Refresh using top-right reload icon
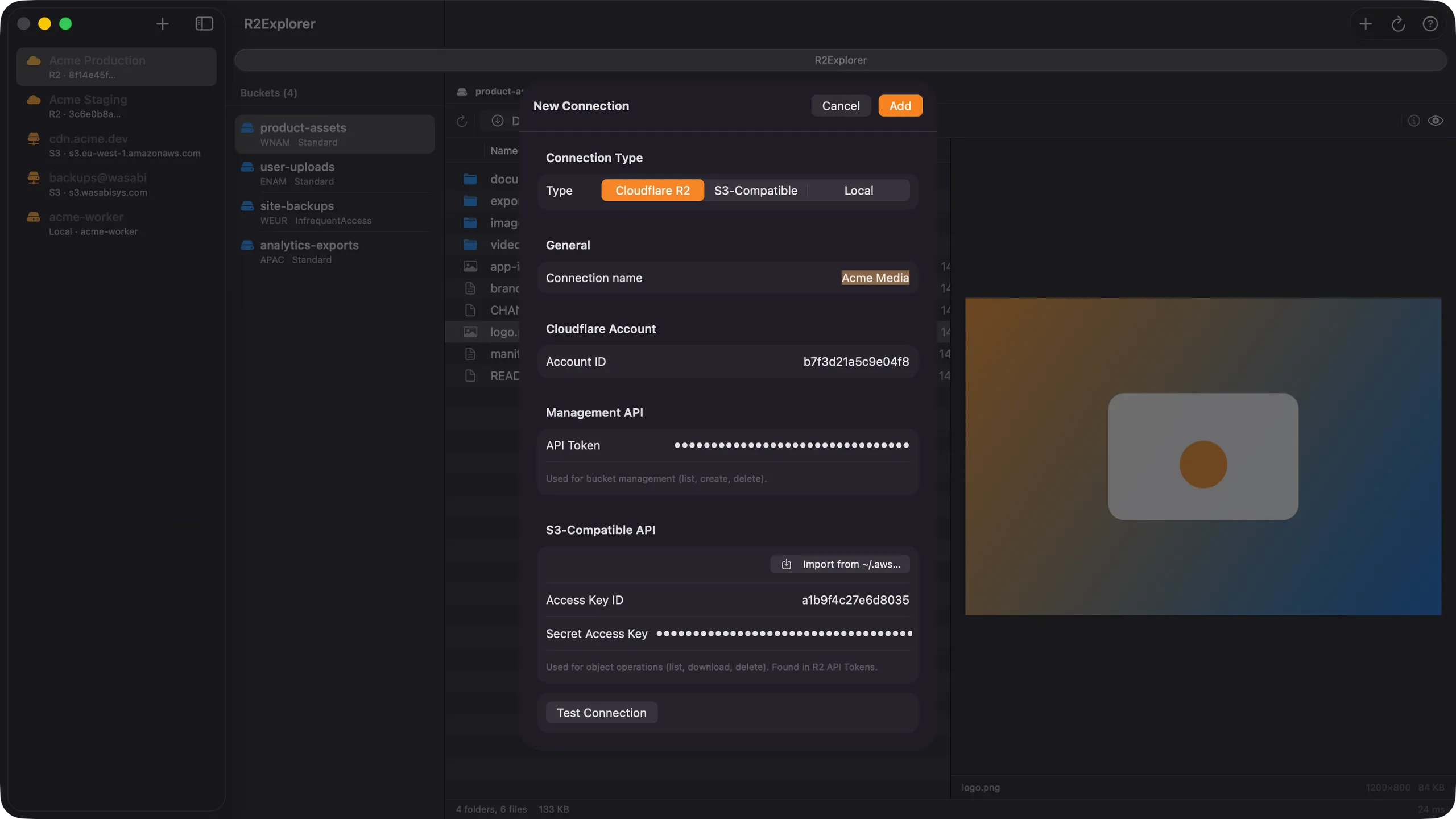Viewport: 1456px width, 819px height. point(1398,24)
